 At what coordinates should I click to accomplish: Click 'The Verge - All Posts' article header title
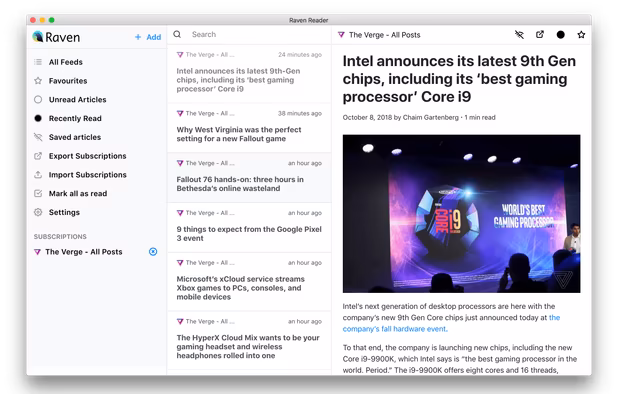point(384,35)
